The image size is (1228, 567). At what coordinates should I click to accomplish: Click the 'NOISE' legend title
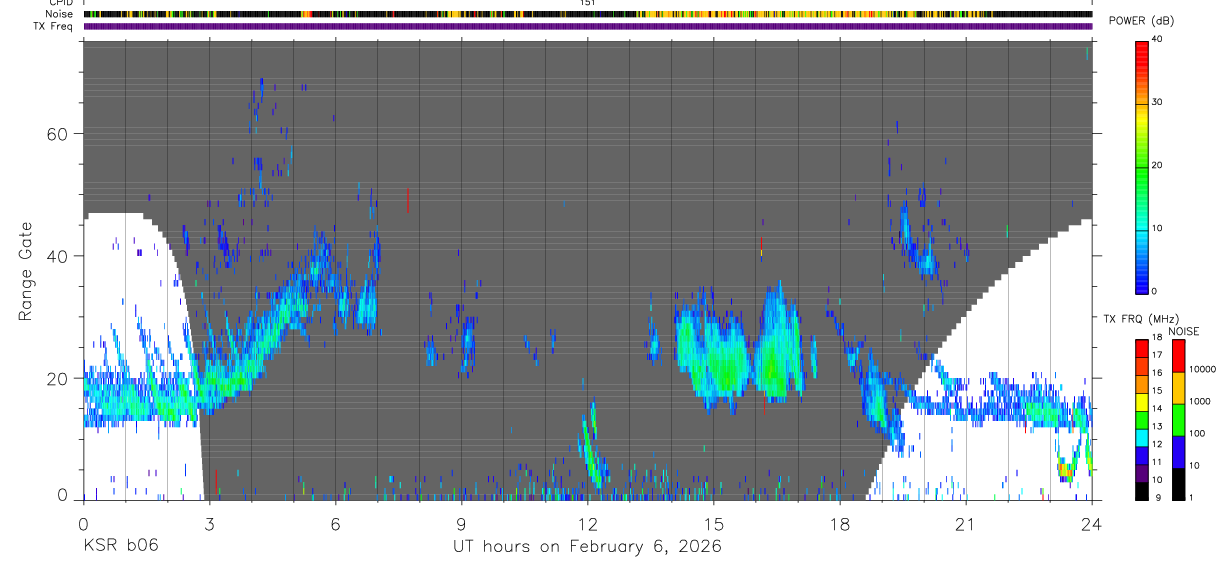pos(1182,331)
